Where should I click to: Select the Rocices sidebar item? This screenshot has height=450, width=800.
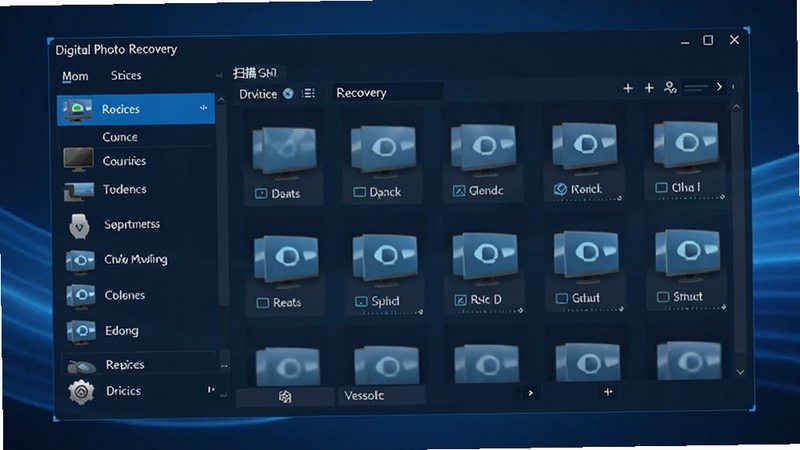136,109
